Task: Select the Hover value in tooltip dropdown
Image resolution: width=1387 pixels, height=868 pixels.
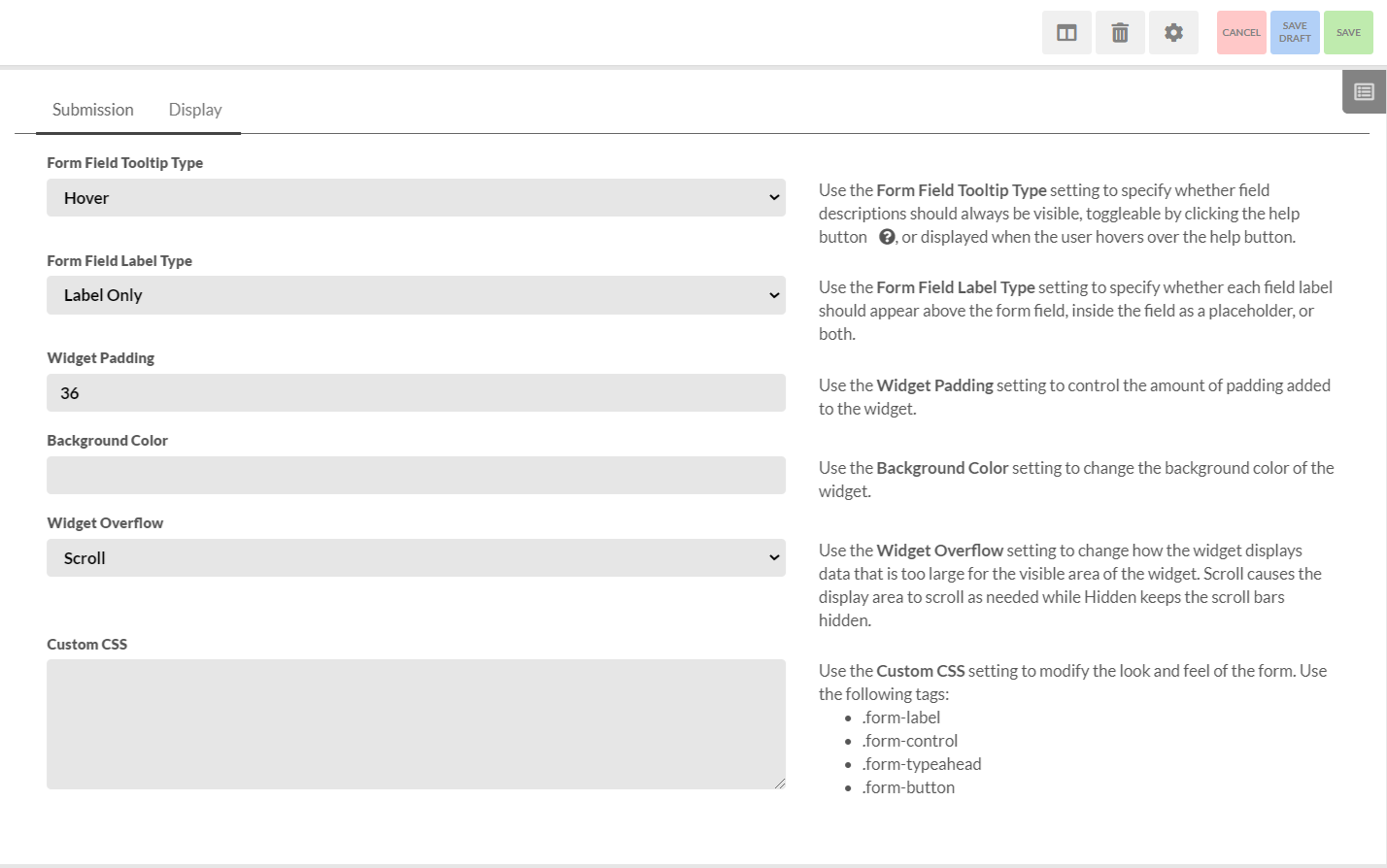Action: coord(86,197)
